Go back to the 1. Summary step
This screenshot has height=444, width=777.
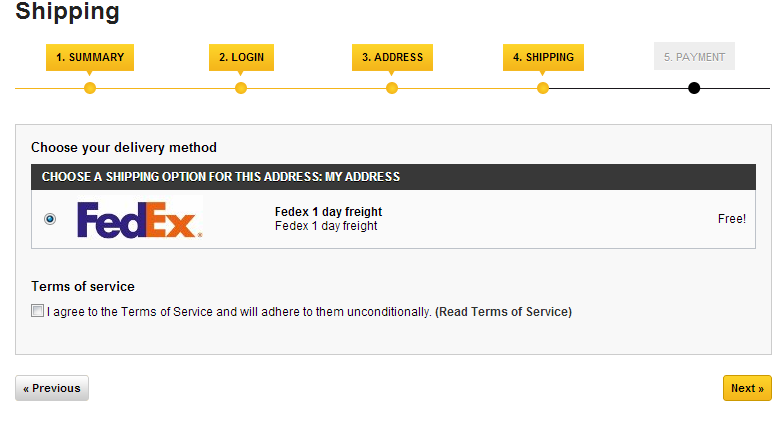pyautogui.click(x=90, y=57)
